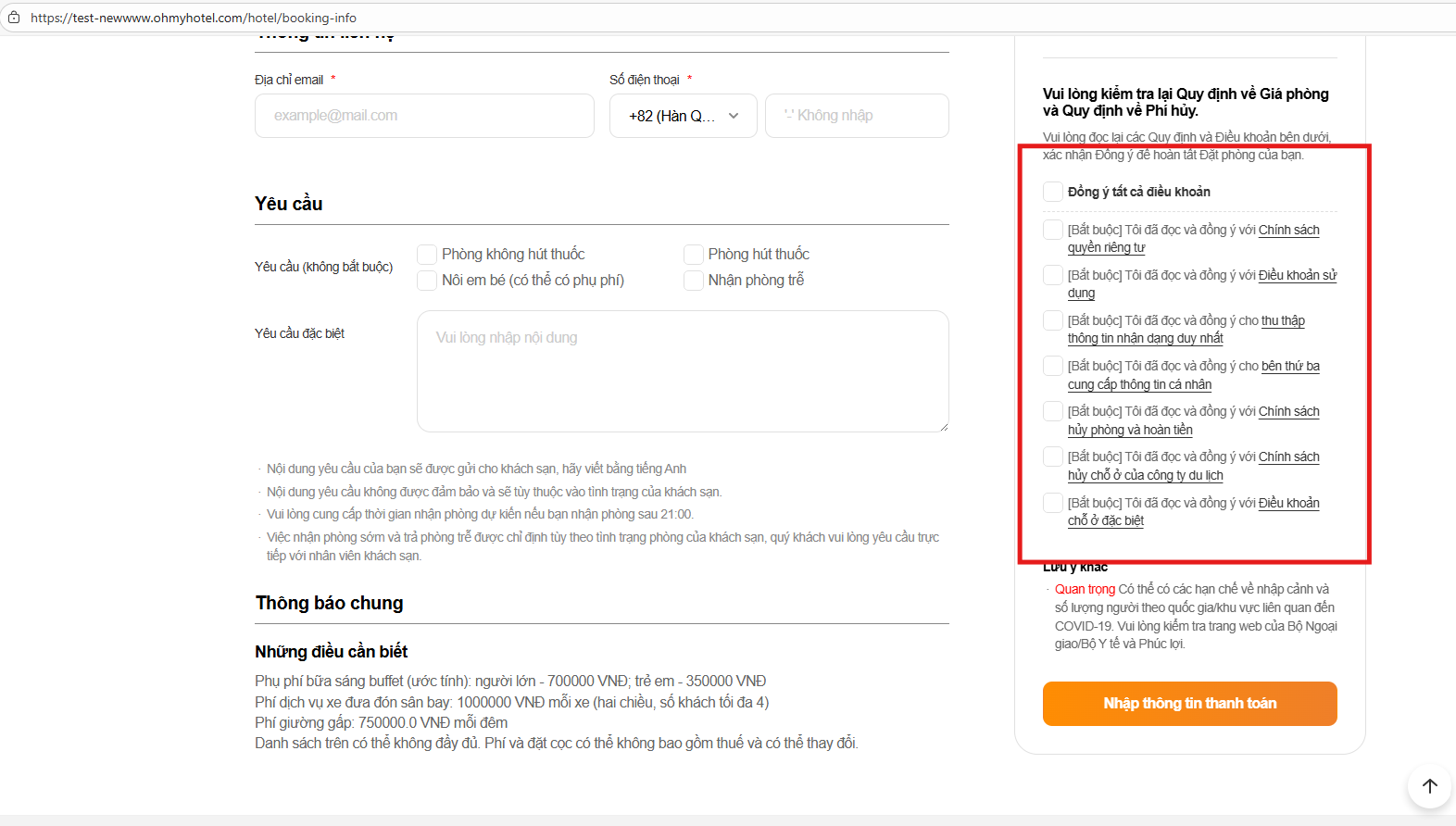Click the 'Những điều cần biết' subheading

pyautogui.click(x=331, y=652)
